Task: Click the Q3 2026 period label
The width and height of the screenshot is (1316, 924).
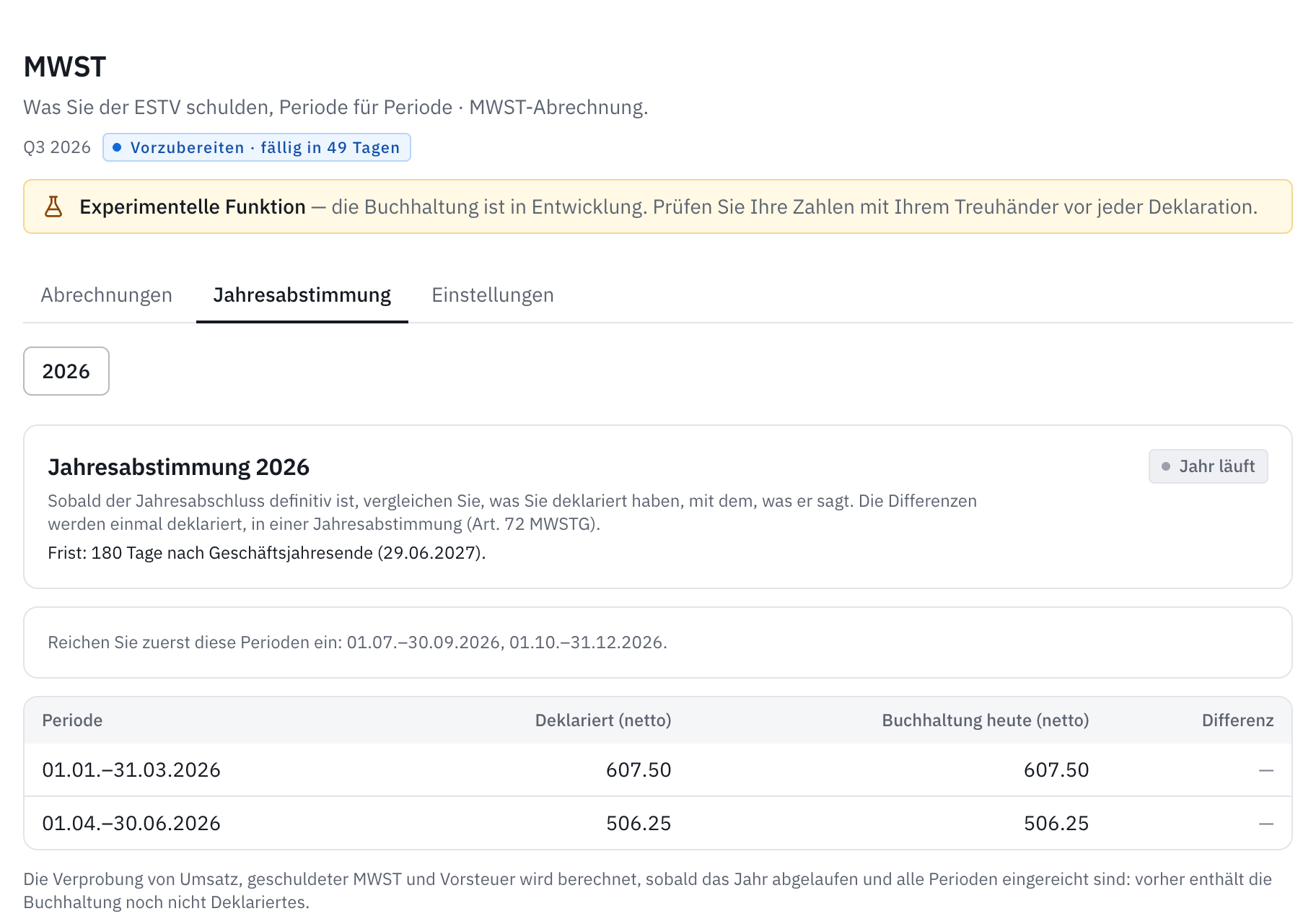Action: [x=57, y=147]
